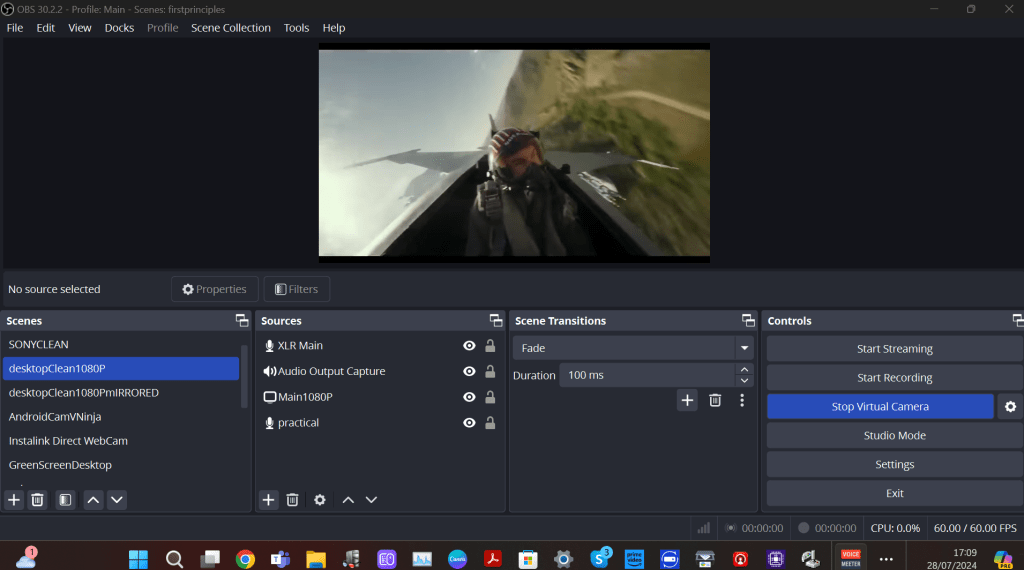Hide the XLR Main source

tap(469, 346)
